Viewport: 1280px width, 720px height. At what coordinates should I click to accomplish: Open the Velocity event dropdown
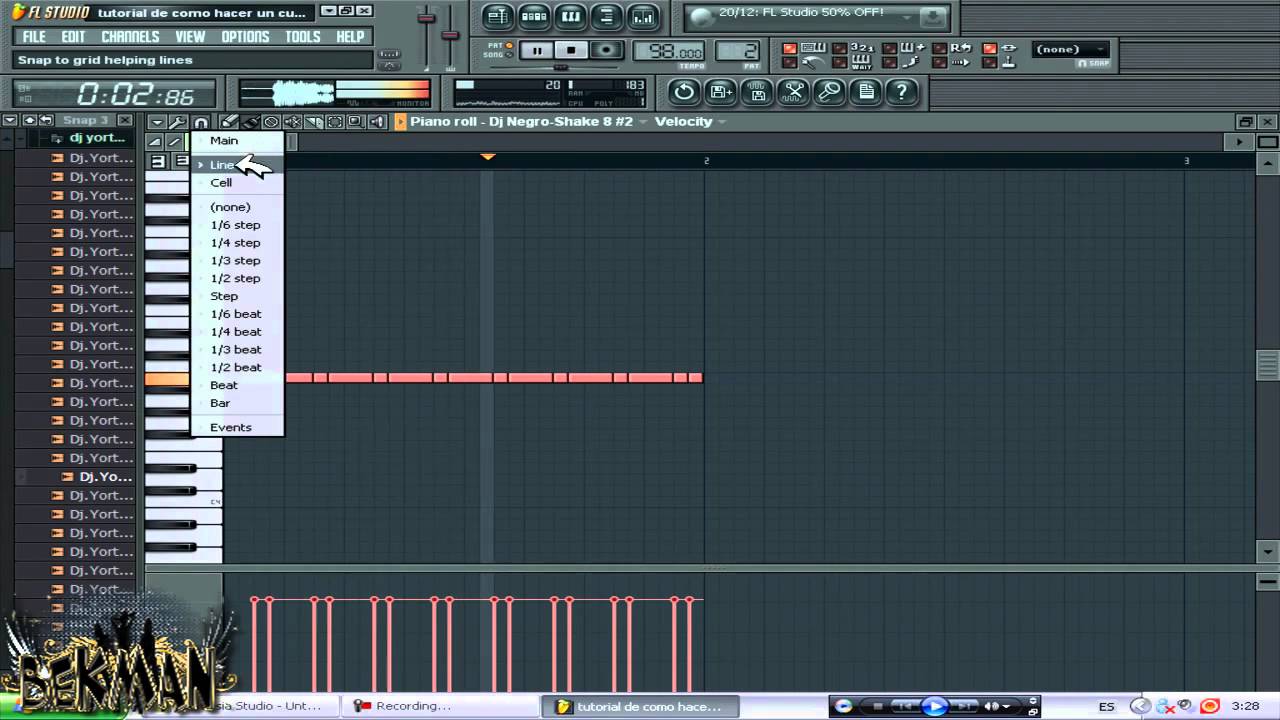[690, 122]
